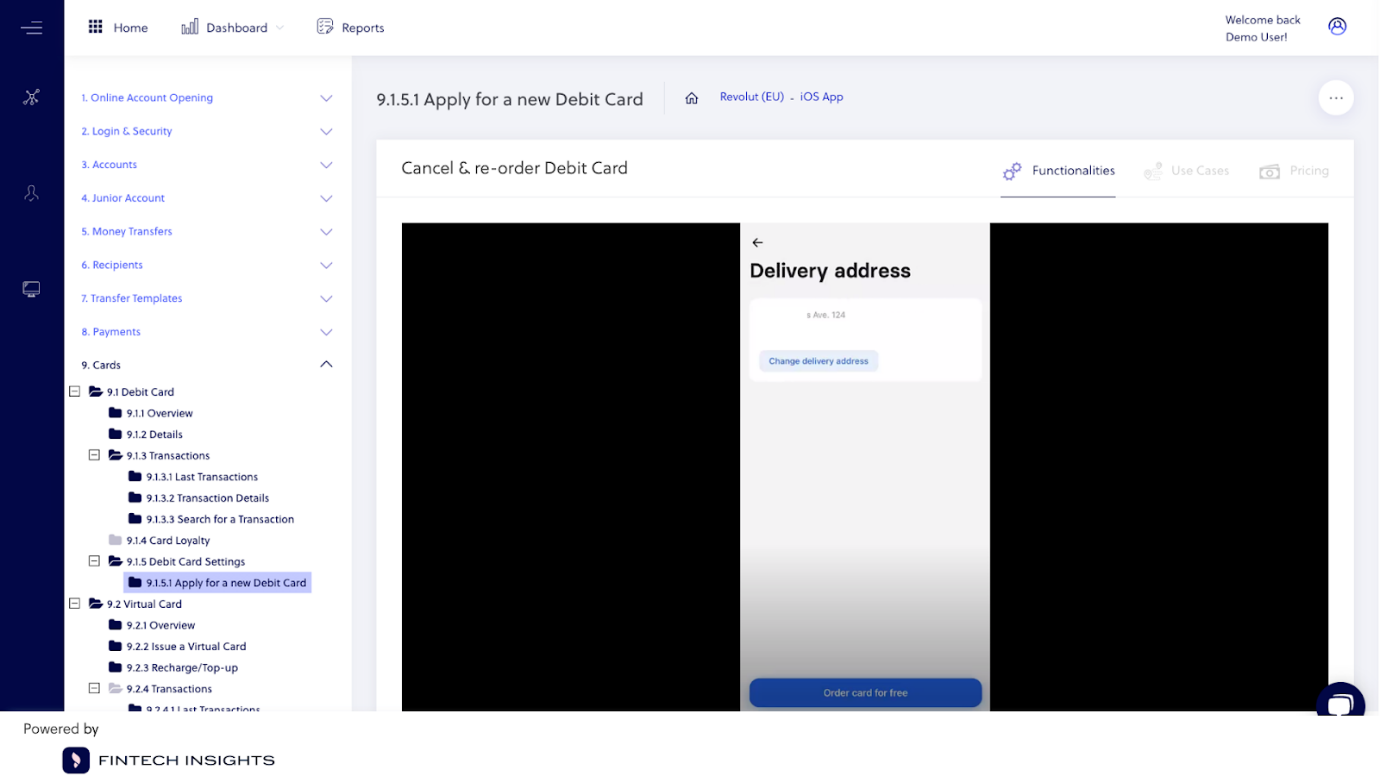The width and height of the screenshot is (1380, 776).
Task: Open the hamburger menu in the dark sidebar
Action: [31, 28]
